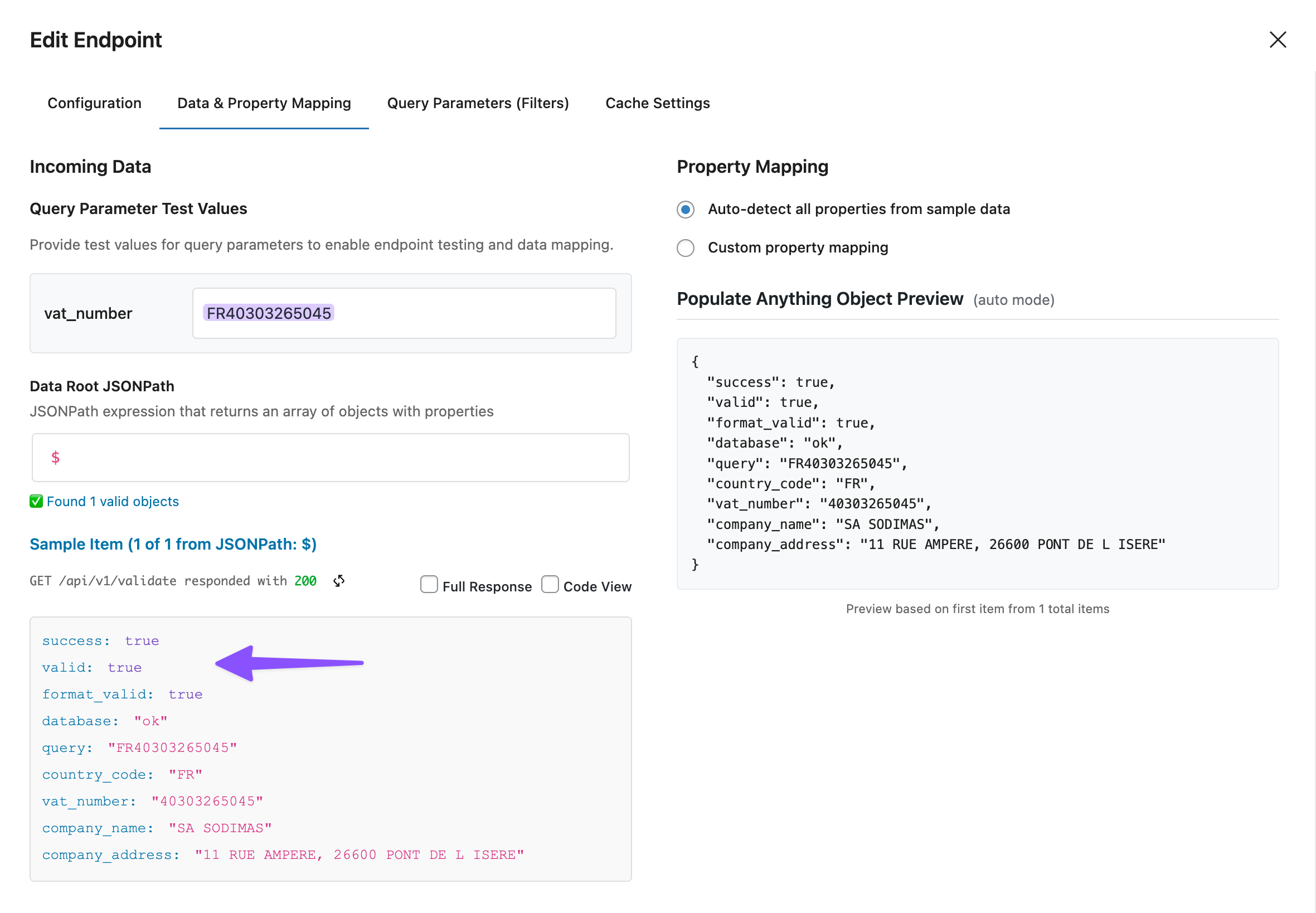This screenshot has width=1316, height=913.
Task: Toggle the Code View checkbox
Action: pyautogui.click(x=549, y=584)
